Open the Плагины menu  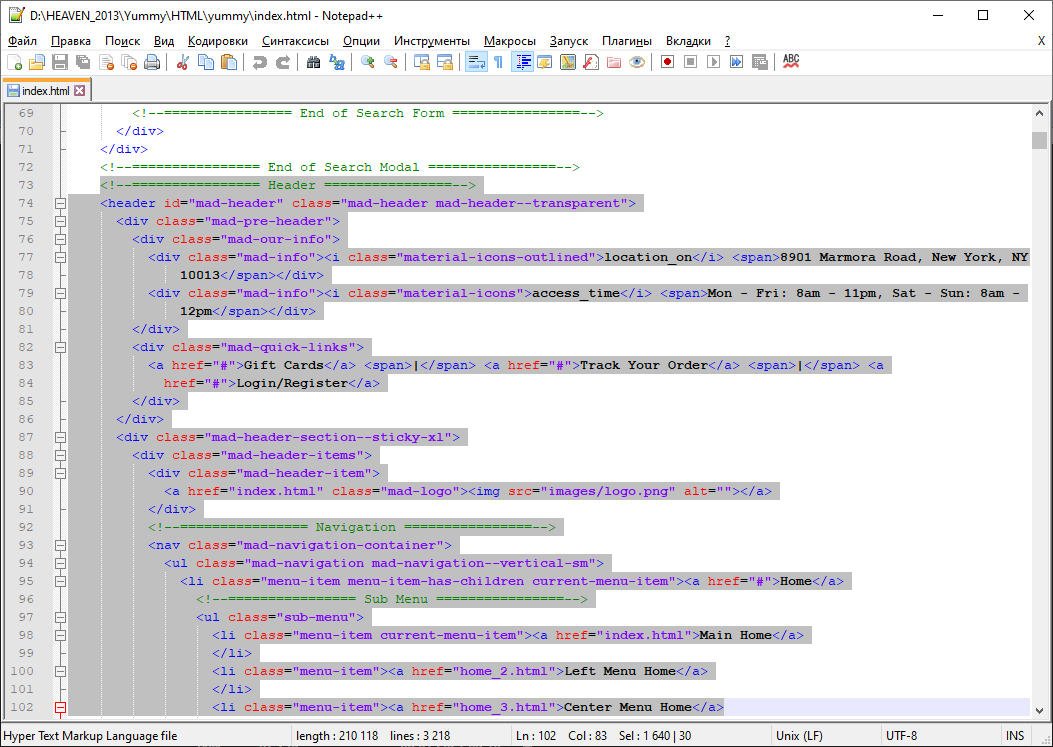626,41
